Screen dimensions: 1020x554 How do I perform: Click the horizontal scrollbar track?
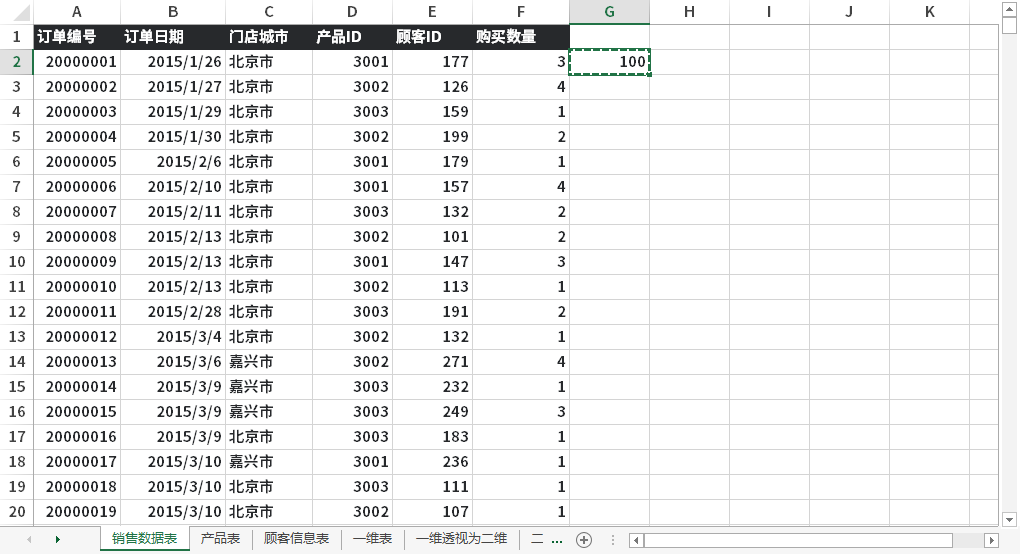pyautogui.click(x=814, y=540)
